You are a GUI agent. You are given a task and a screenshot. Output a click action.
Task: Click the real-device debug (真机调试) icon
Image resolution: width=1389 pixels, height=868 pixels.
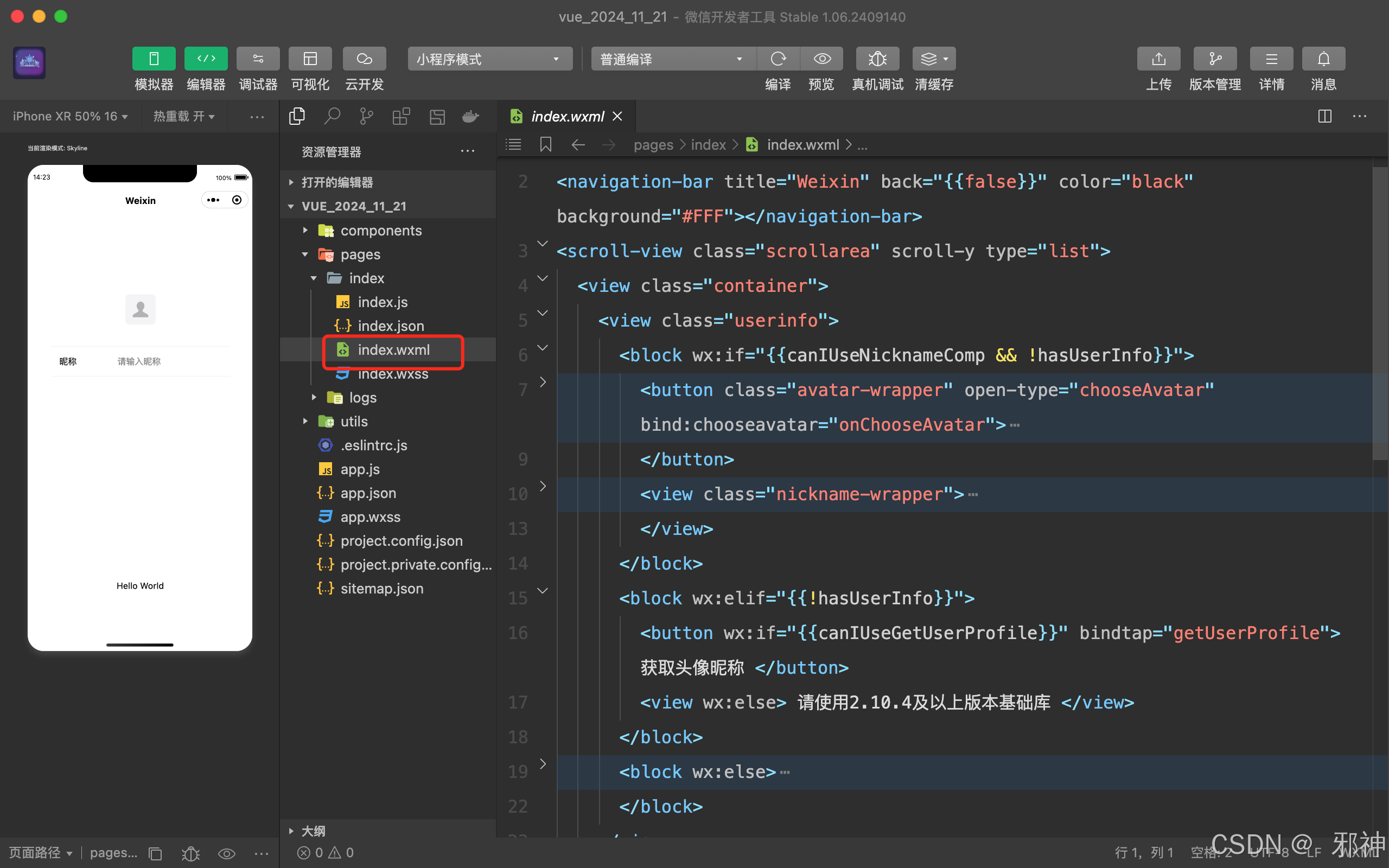point(877,59)
